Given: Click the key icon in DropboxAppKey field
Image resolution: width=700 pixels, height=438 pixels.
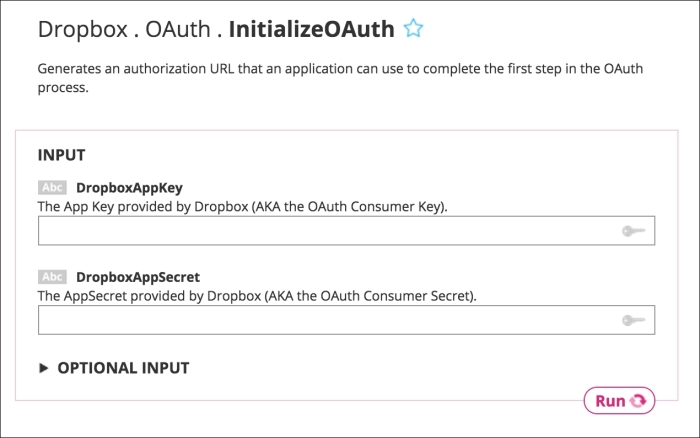Looking at the screenshot, I should pos(633,231).
